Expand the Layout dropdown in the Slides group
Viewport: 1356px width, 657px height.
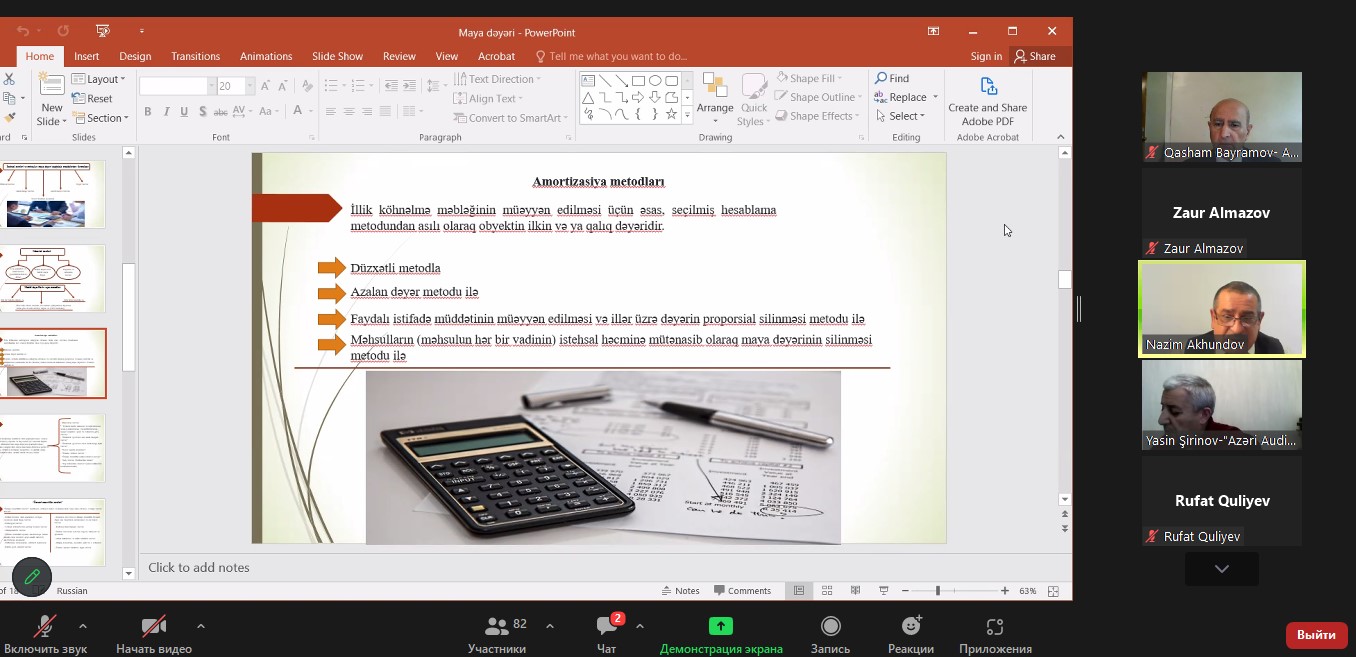point(105,79)
